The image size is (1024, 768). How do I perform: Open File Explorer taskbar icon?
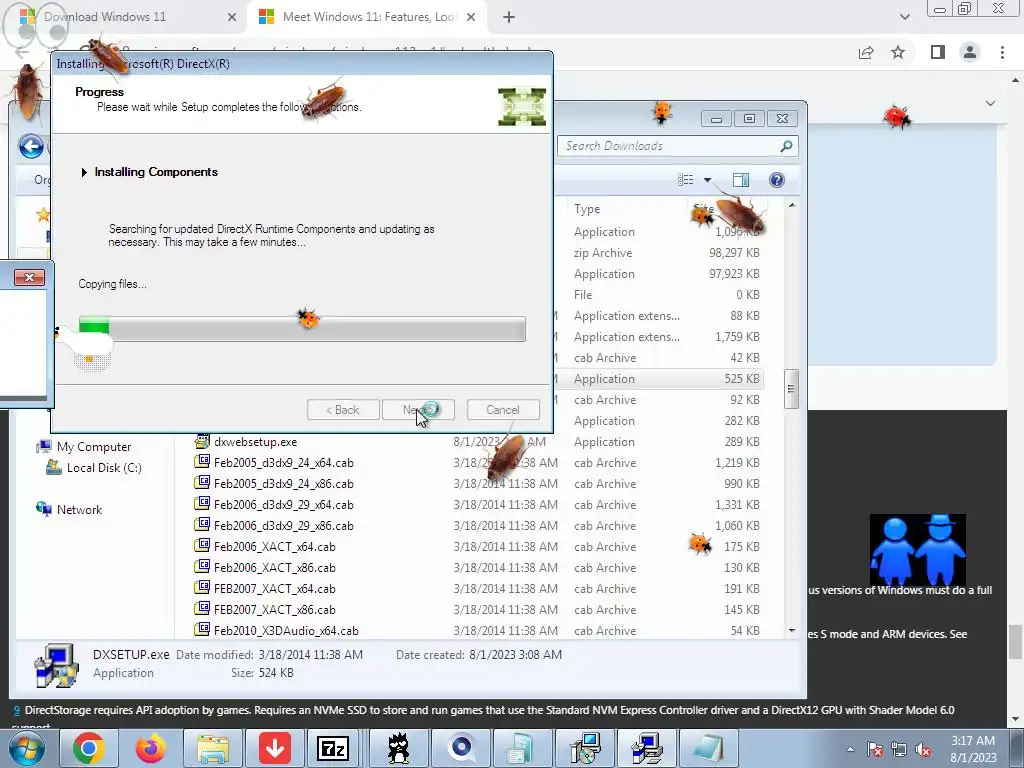213,748
